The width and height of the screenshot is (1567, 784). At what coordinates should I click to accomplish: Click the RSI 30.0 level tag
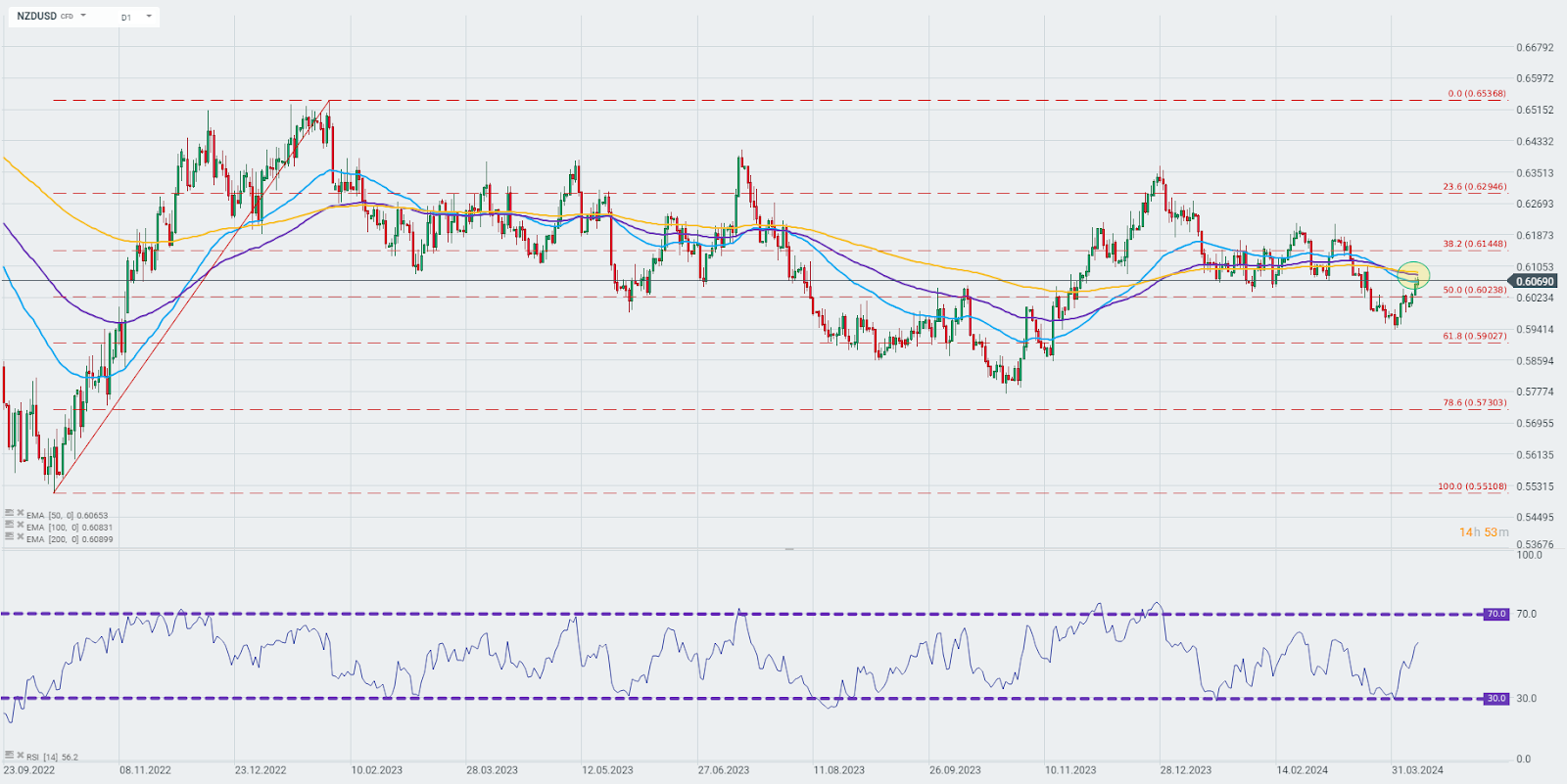[x=1496, y=699]
